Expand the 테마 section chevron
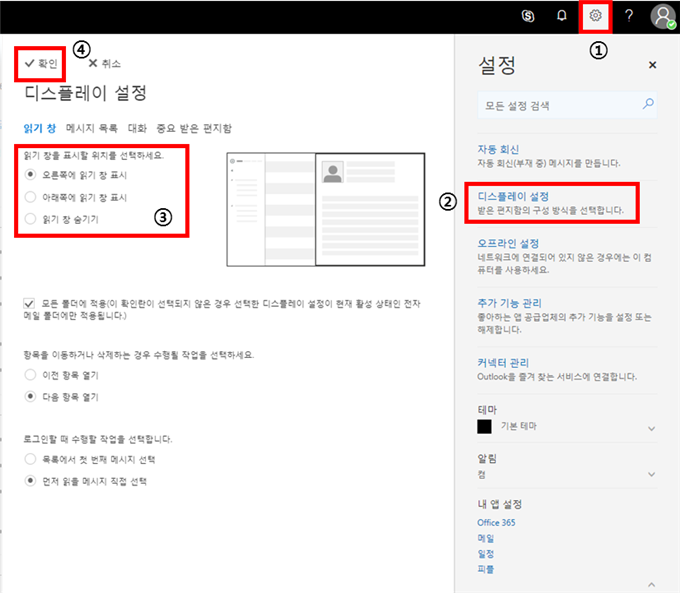The image size is (680, 593). point(652,428)
